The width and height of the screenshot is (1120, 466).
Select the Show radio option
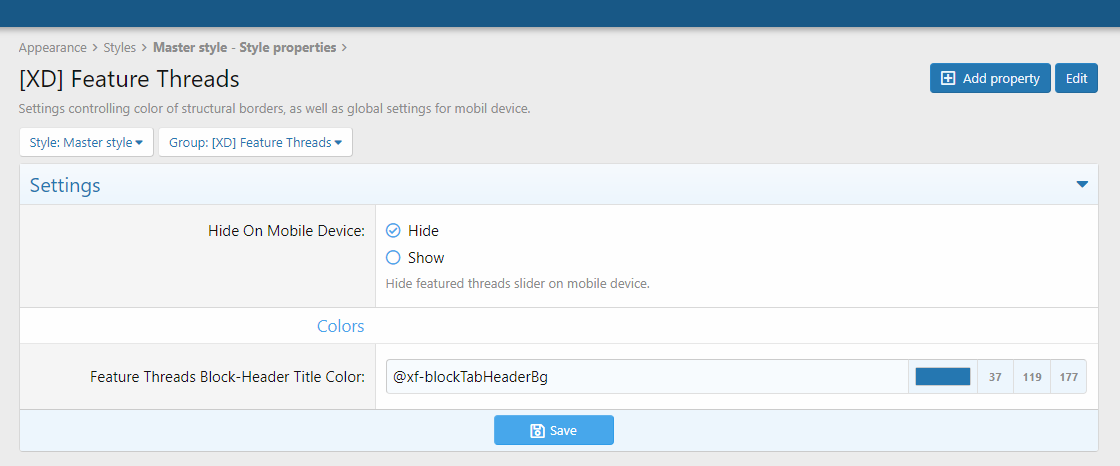click(x=393, y=258)
